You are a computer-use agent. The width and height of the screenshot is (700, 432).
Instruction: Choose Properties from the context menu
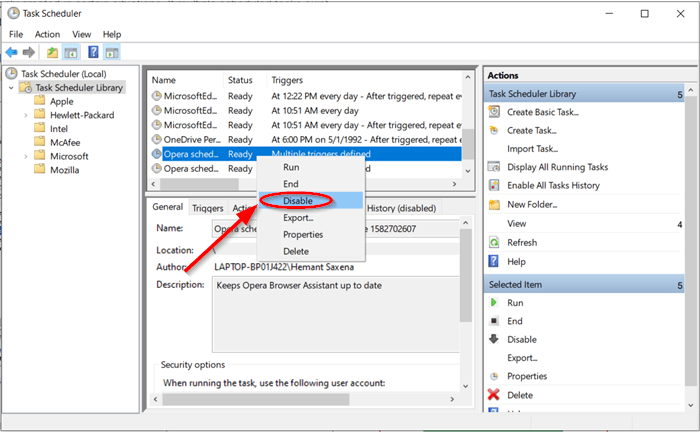pyautogui.click(x=311, y=235)
